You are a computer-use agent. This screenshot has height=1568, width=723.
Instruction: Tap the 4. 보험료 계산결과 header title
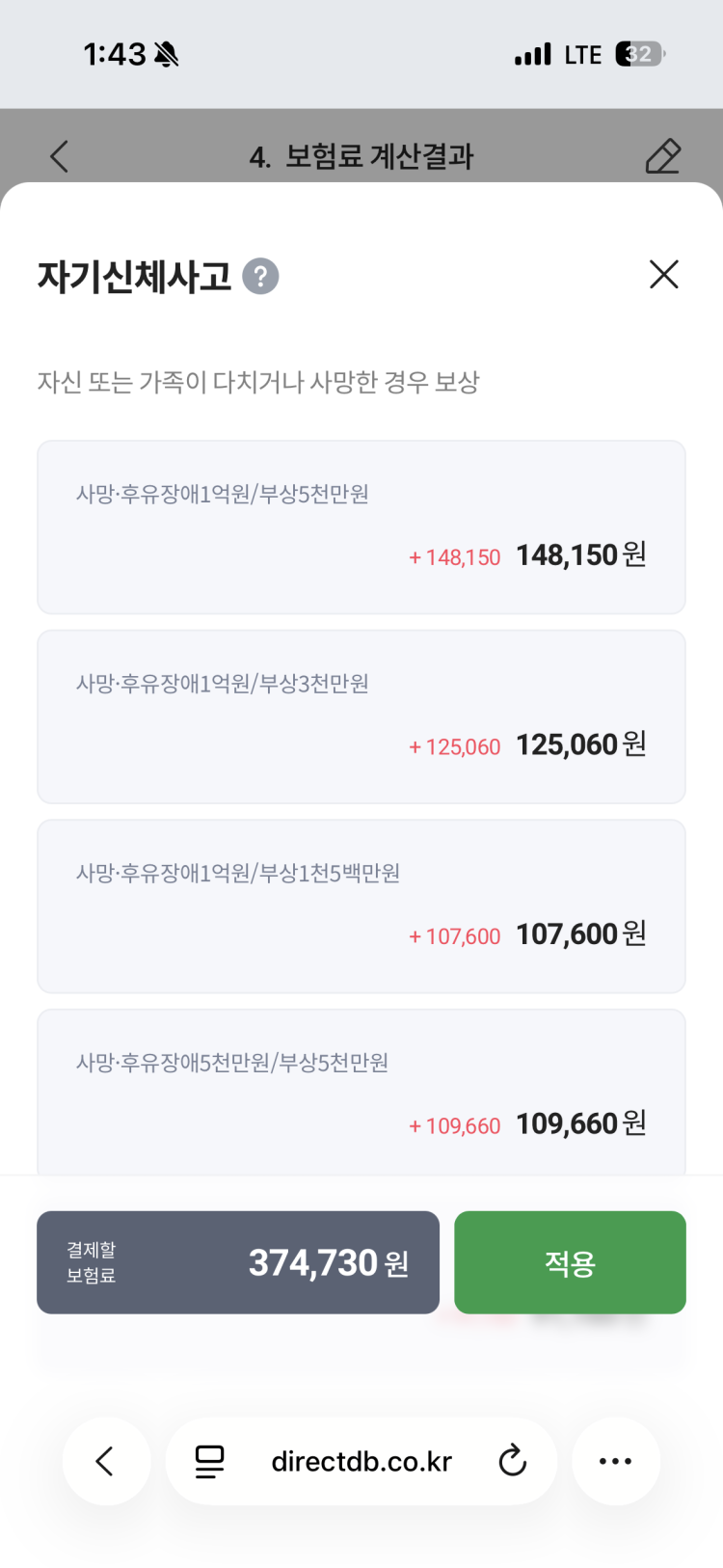click(361, 156)
